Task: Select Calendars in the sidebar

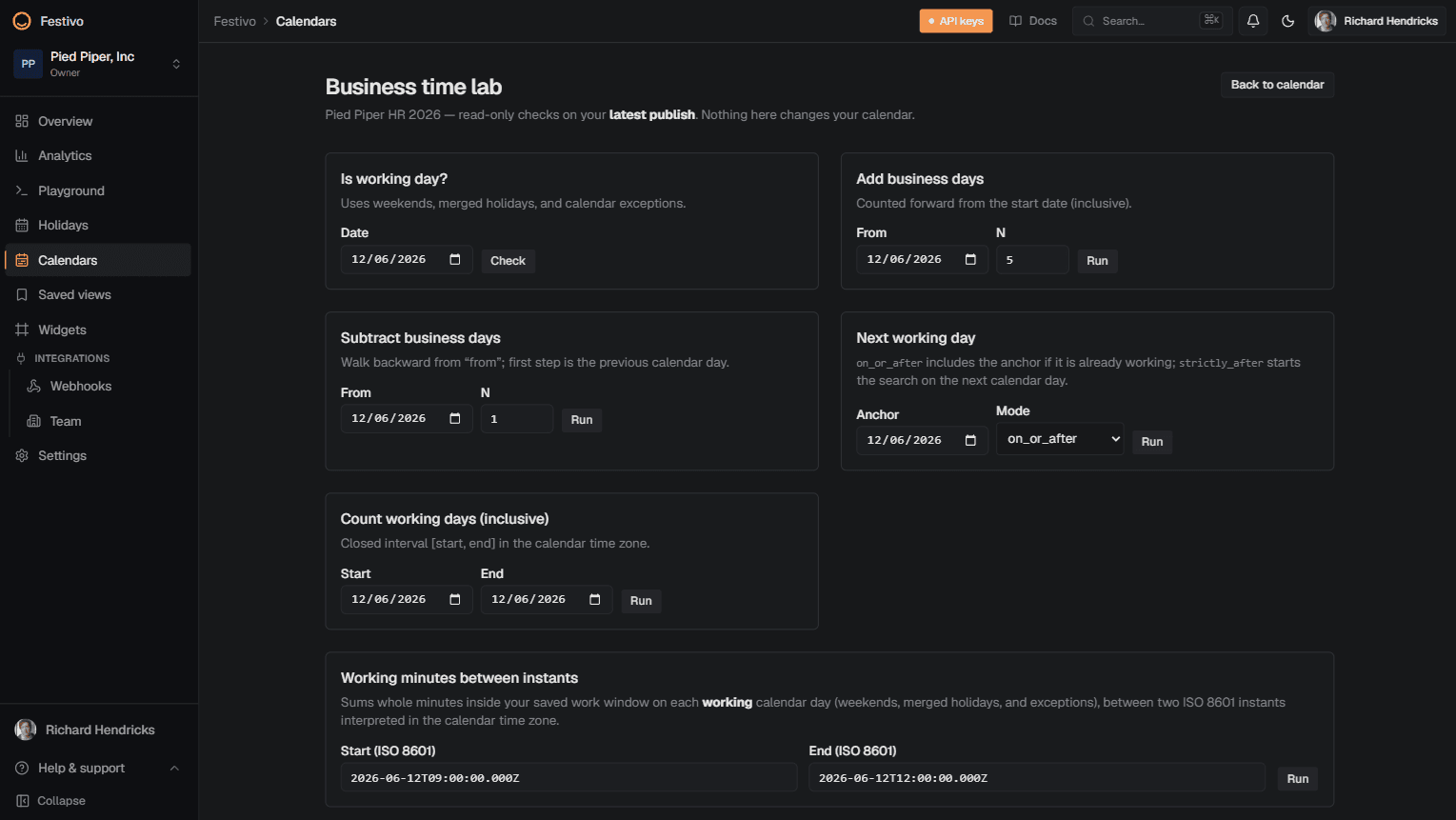Action: 99,260
